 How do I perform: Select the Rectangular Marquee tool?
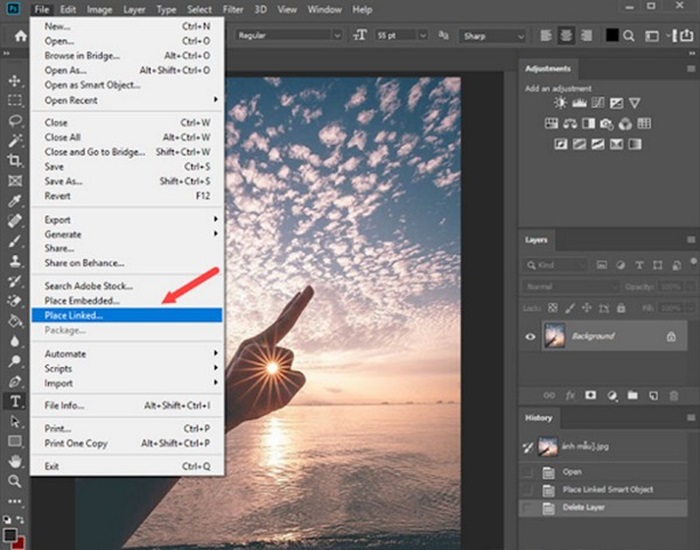pyautogui.click(x=15, y=100)
